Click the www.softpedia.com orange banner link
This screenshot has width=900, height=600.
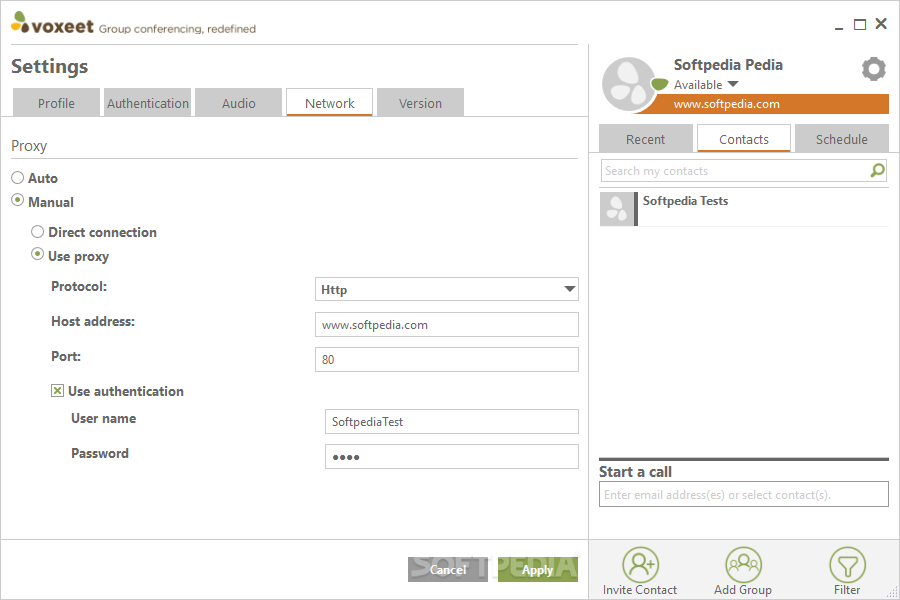click(727, 104)
